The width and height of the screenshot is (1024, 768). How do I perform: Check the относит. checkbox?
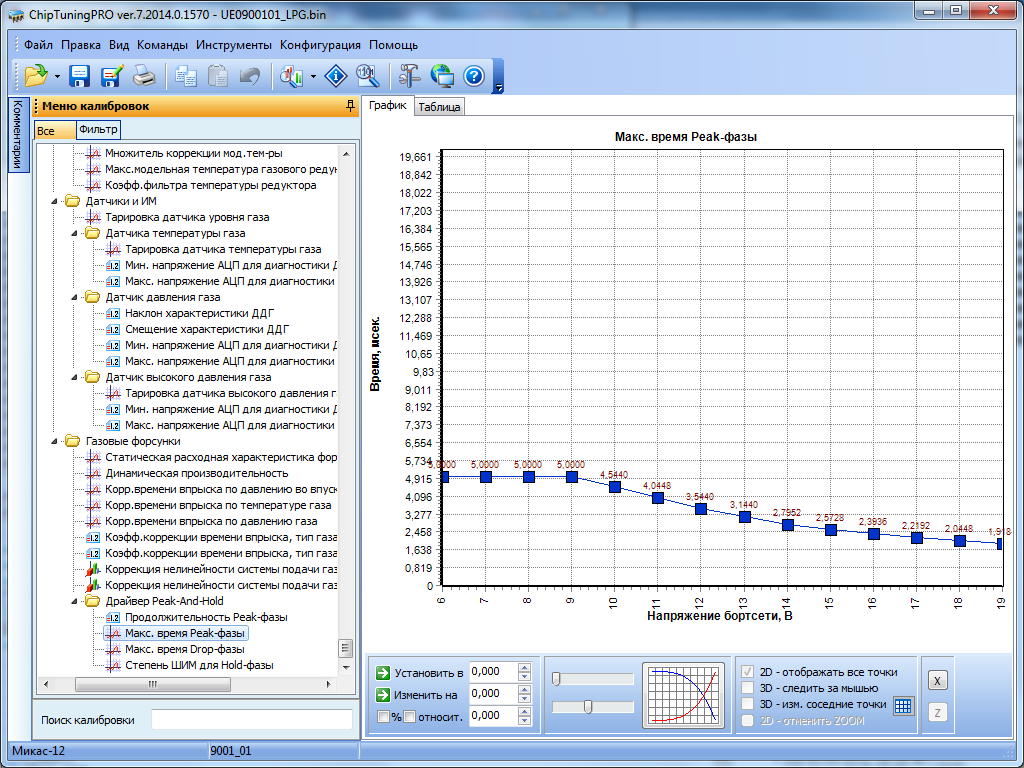409,716
